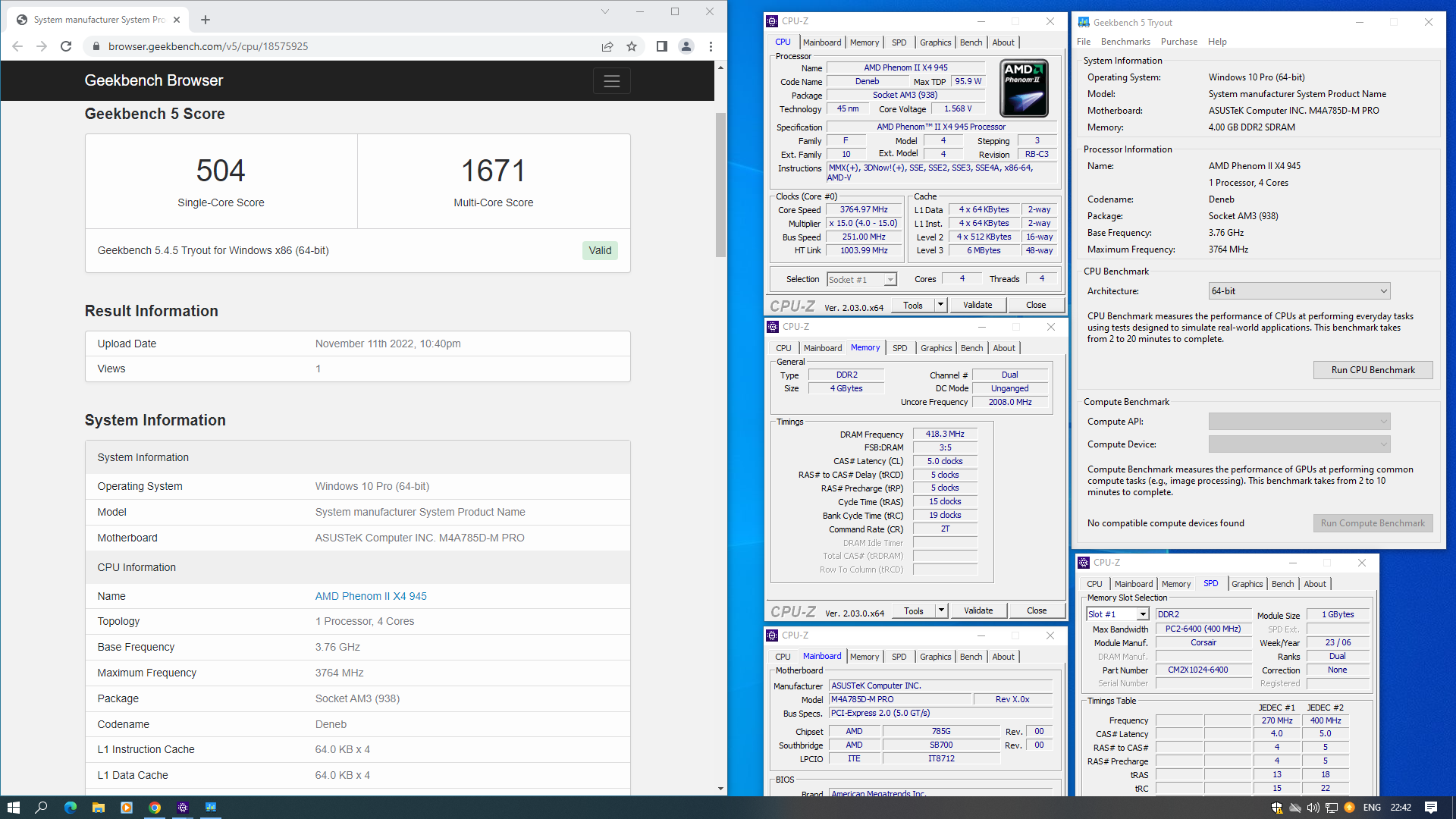
Task: Select Graphics tab in Memory CPU-Z window
Action: click(936, 348)
